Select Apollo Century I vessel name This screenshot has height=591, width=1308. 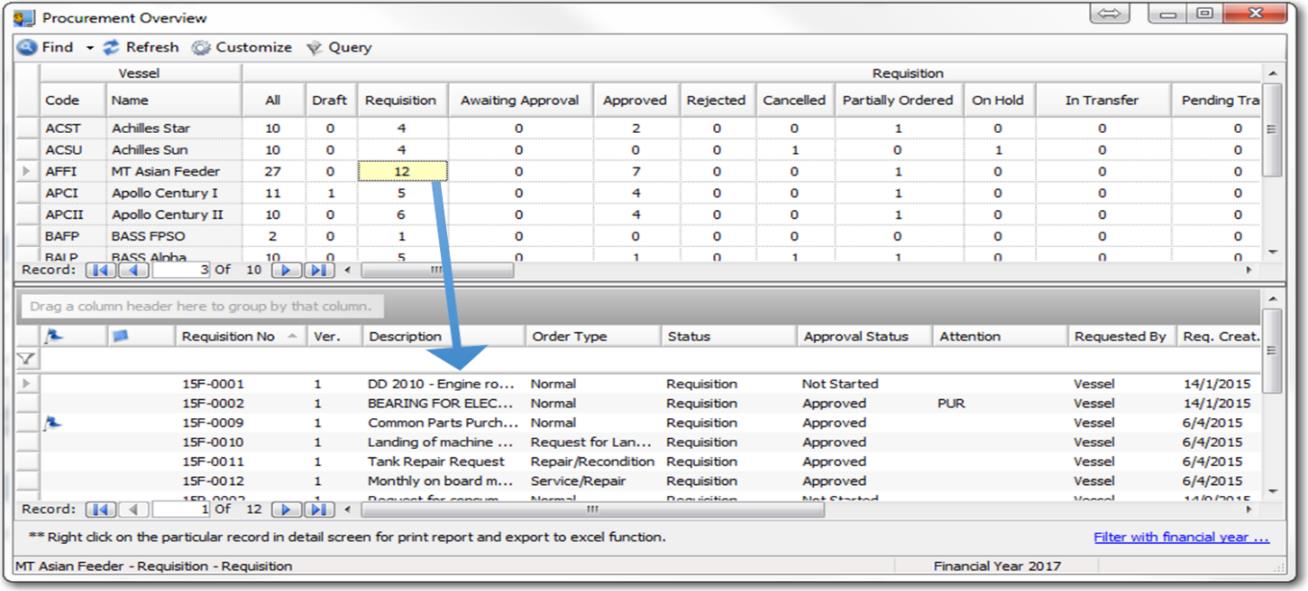pos(165,193)
